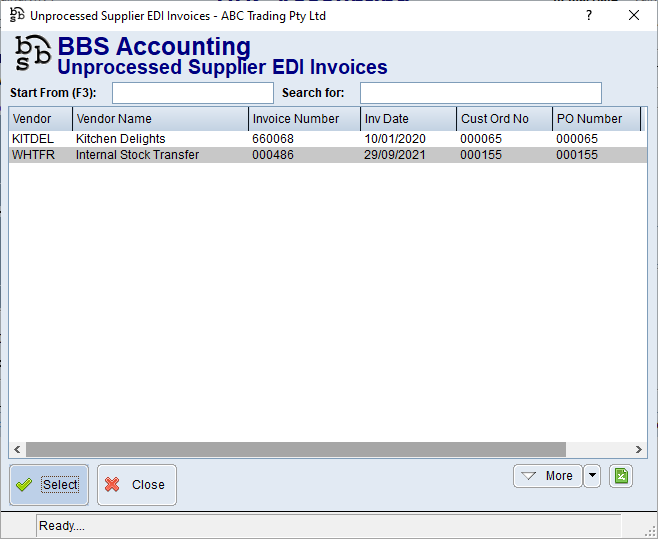Click the PO Number column header
Screen dimensions: 658x539
pyautogui.click(x=596, y=119)
